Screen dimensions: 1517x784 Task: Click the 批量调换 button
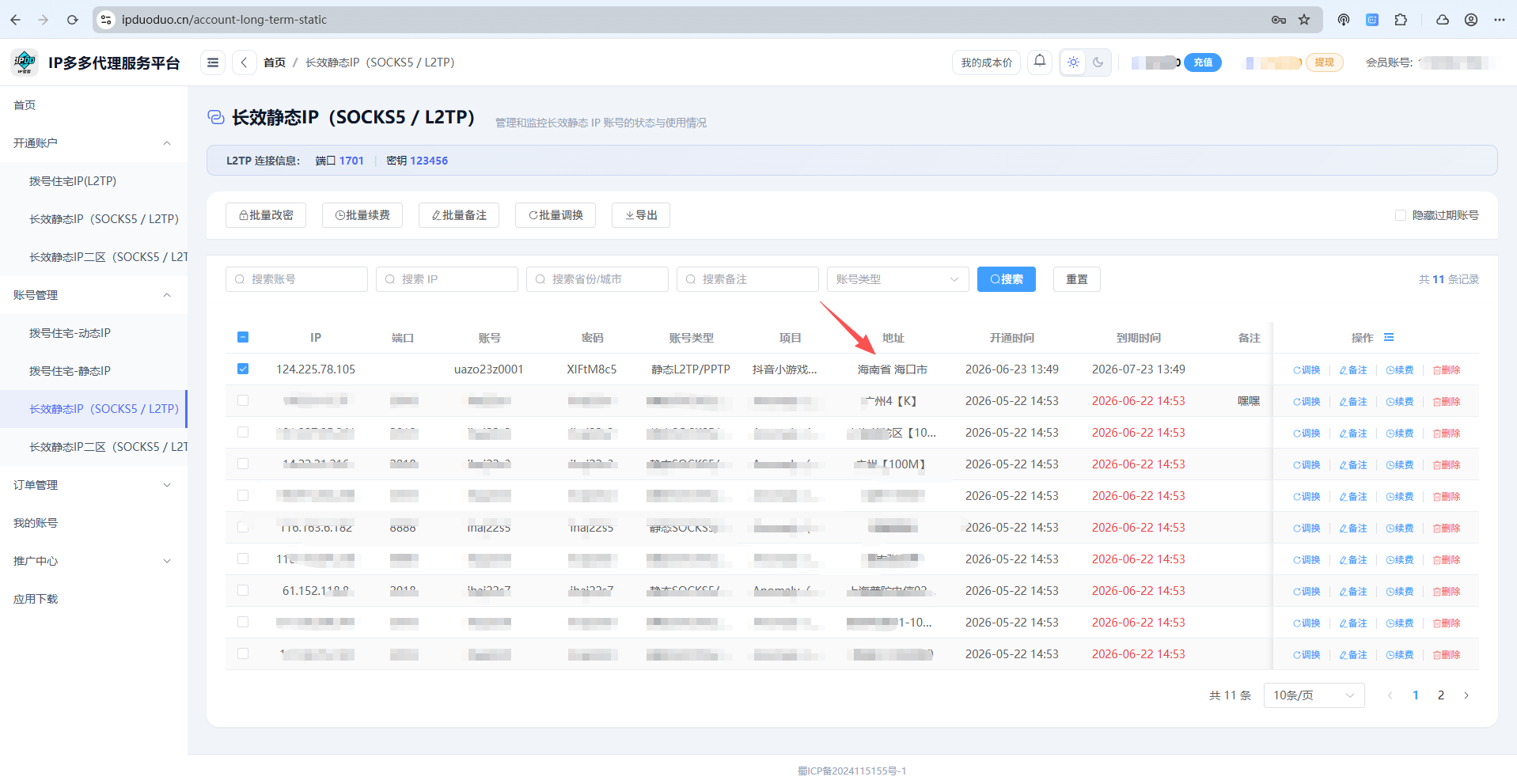pyautogui.click(x=556, y=215)
